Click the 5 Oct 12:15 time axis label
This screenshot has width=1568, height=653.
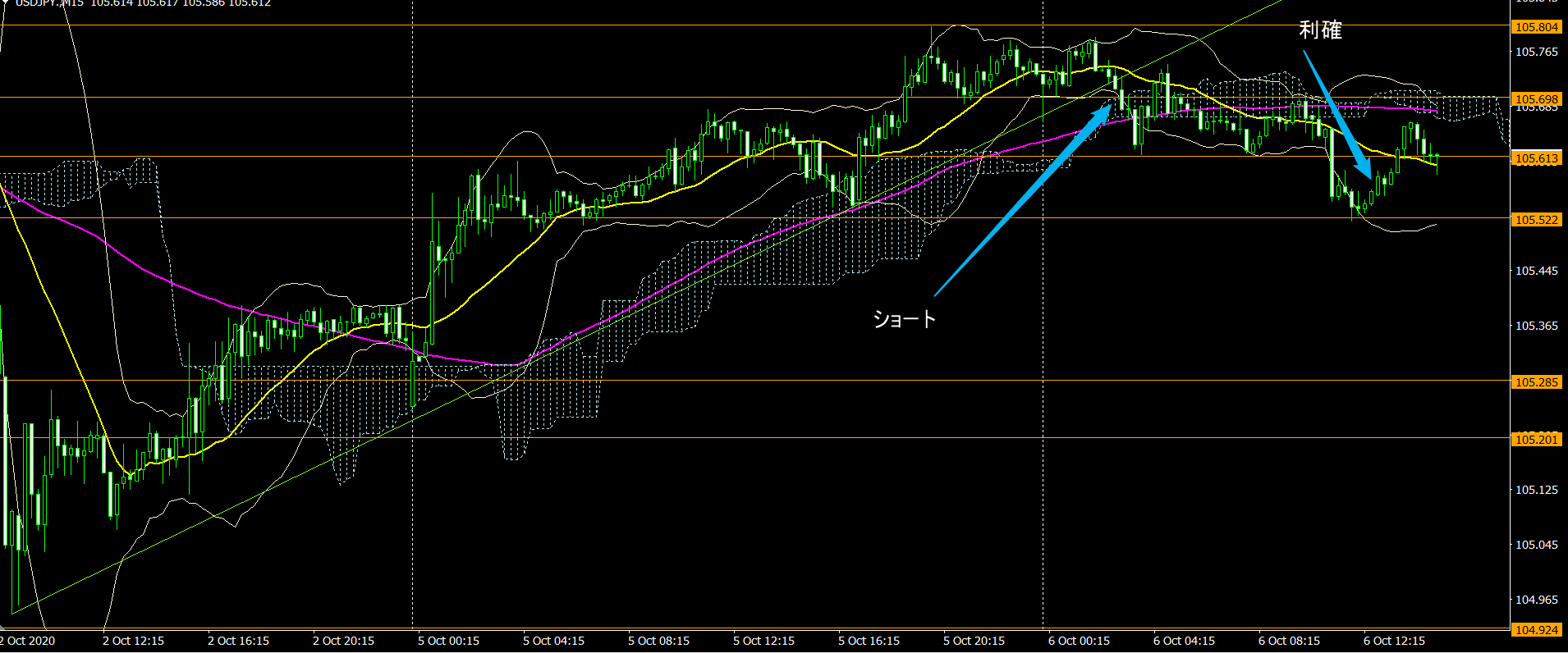pyautogui.click(x=763, y=641)
